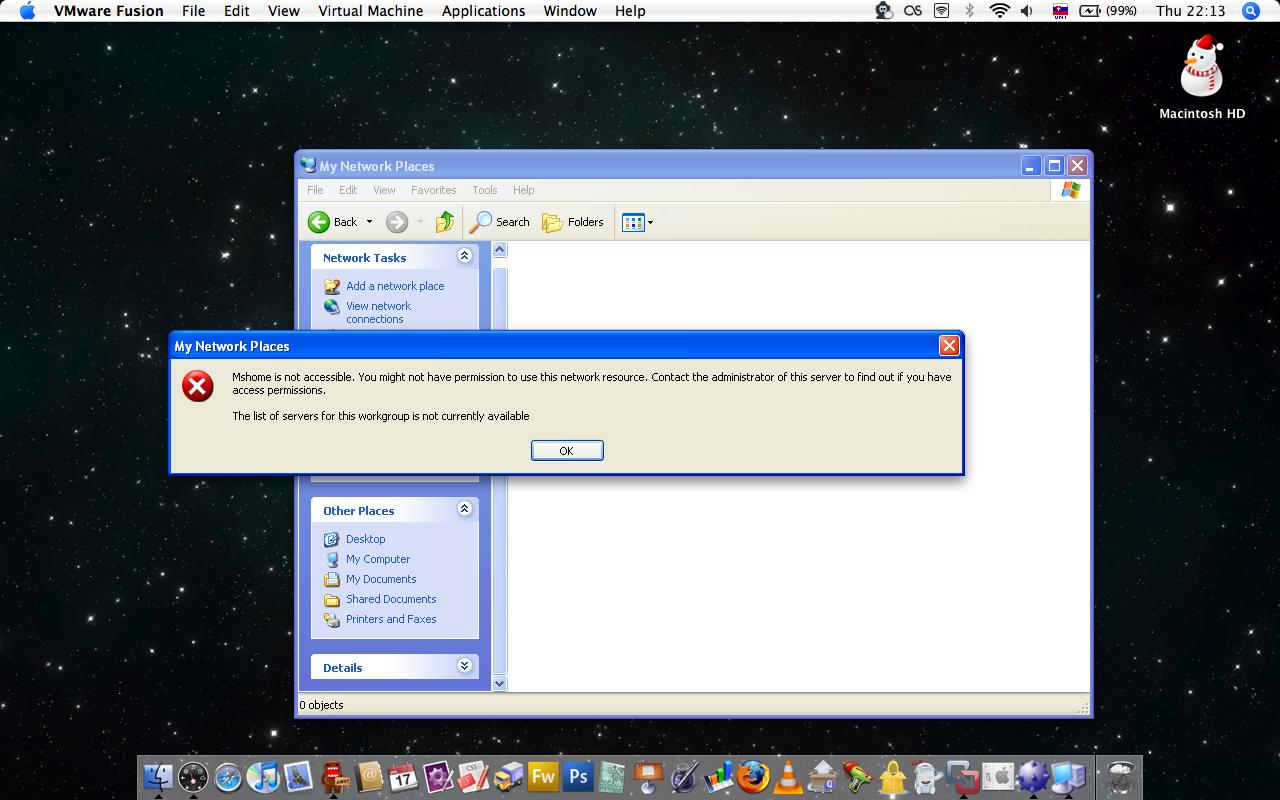The image size is (1280, 800).
Task: Collapse the Network Tasks panel
Action: pos(464,256)
